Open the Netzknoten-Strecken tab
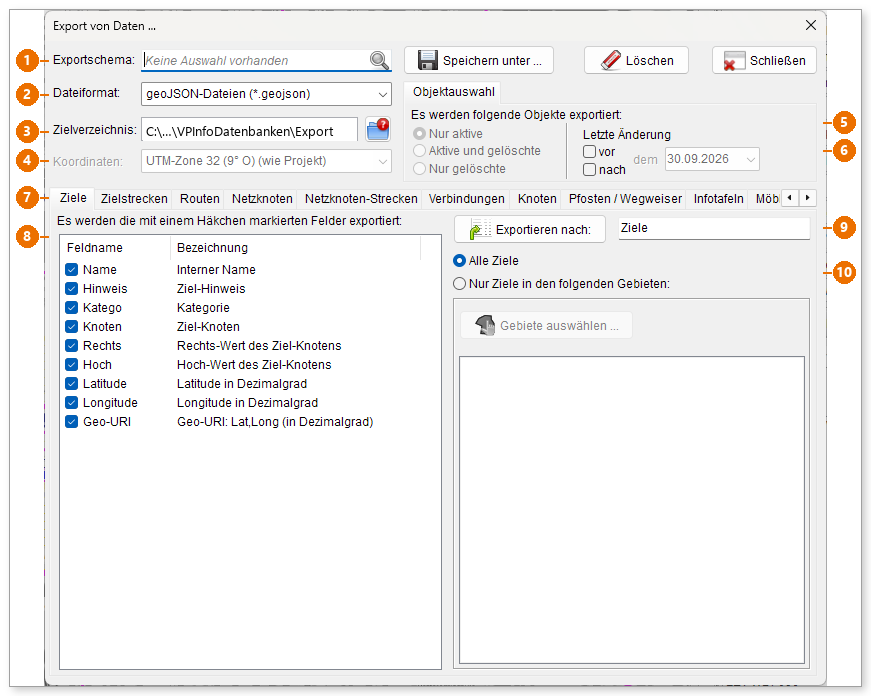This screenshot has height=696, width=871. coord(361,199)
